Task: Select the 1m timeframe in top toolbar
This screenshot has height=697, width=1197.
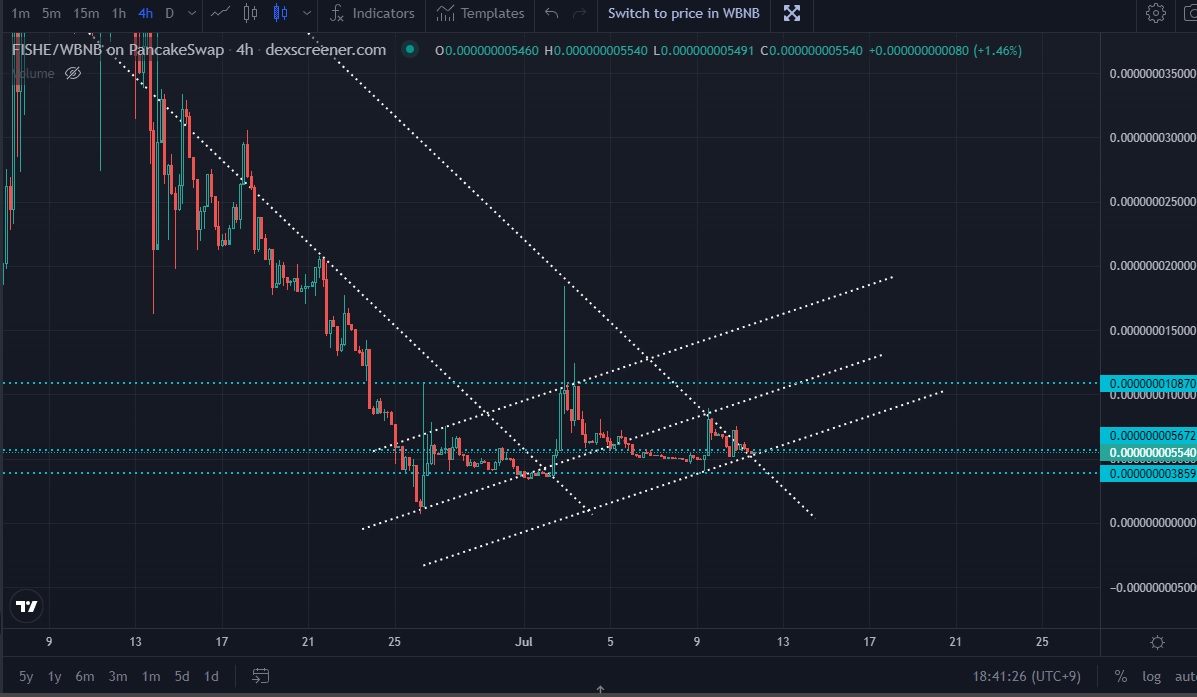Action: click(x=21, y=13)
